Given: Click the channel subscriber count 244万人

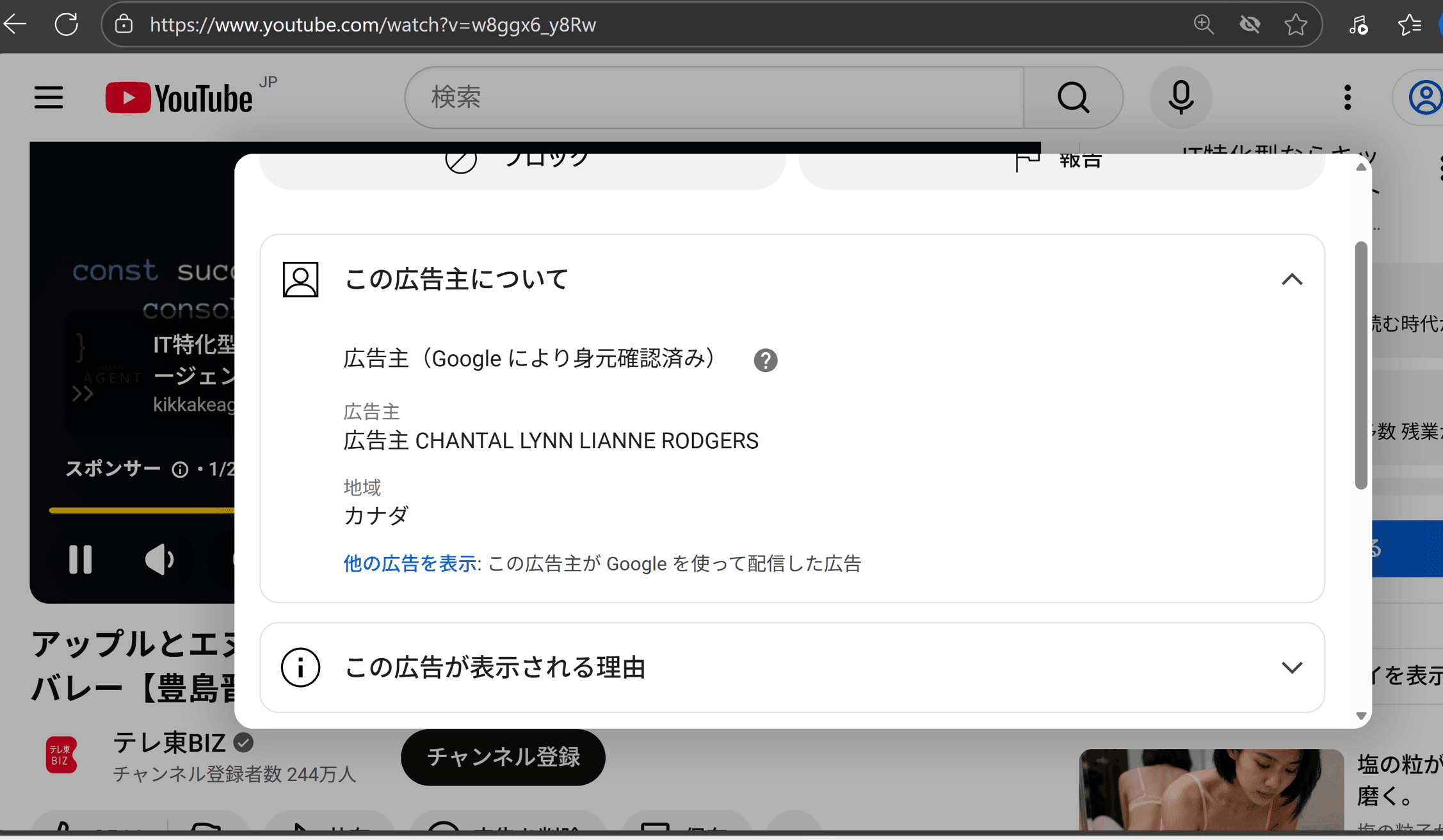Looking at the screenshot, I should click(321, 774).
